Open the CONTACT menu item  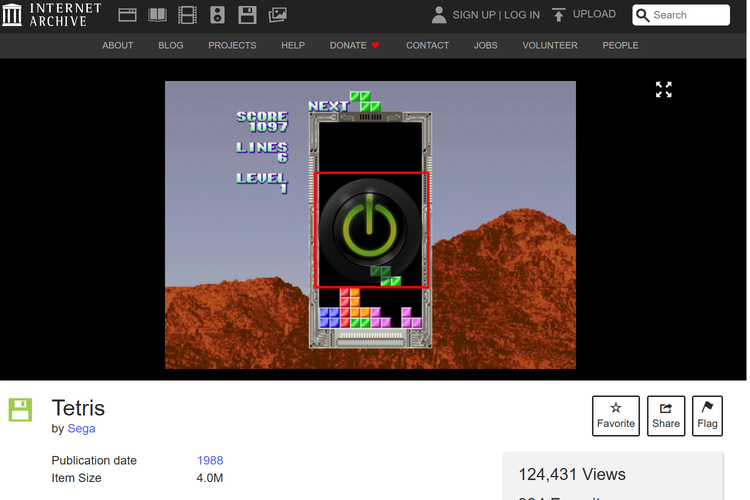coord(428,45)
